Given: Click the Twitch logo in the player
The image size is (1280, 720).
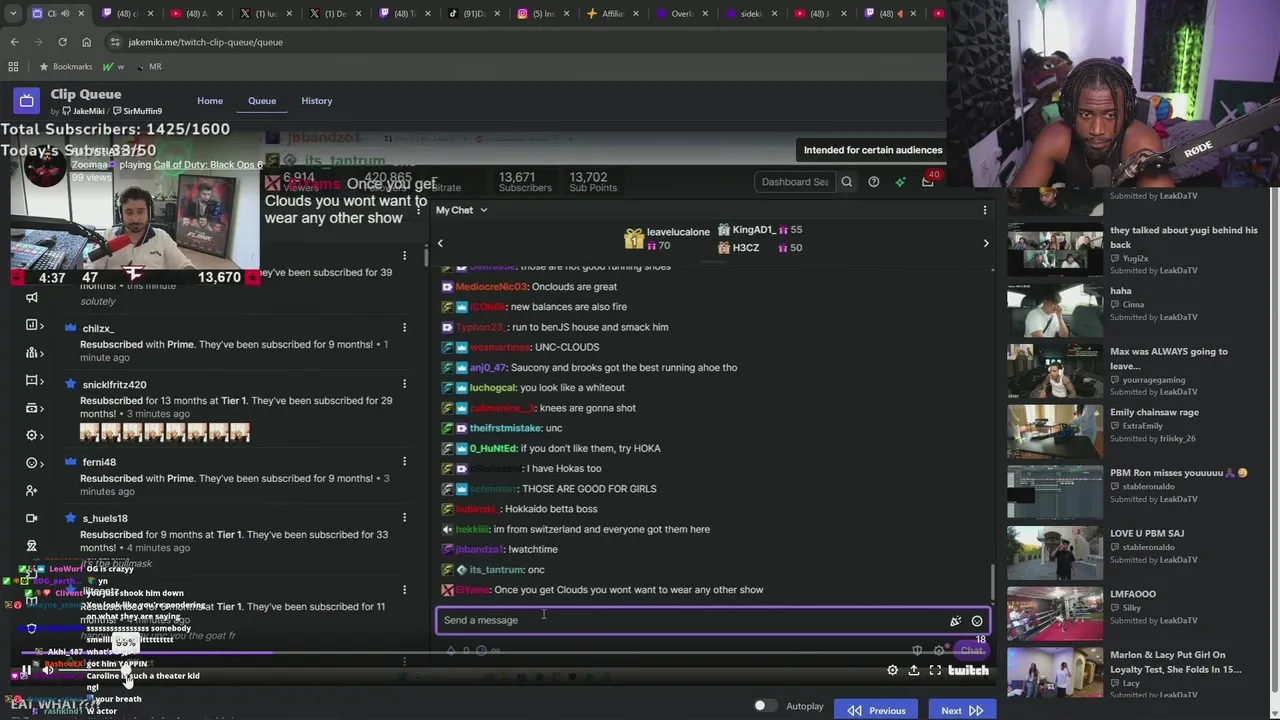Looking at the screenshot, I should (x=968, y=671).
